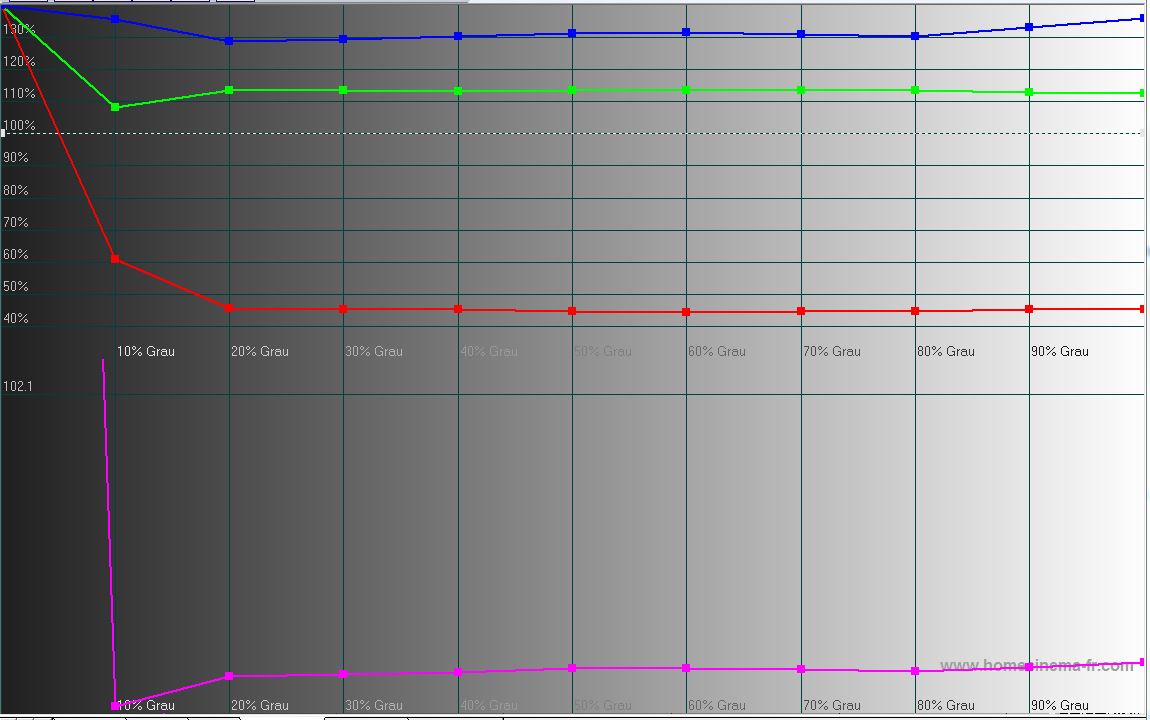Click the red data point at 10% Grau

(x=115, y=259)
